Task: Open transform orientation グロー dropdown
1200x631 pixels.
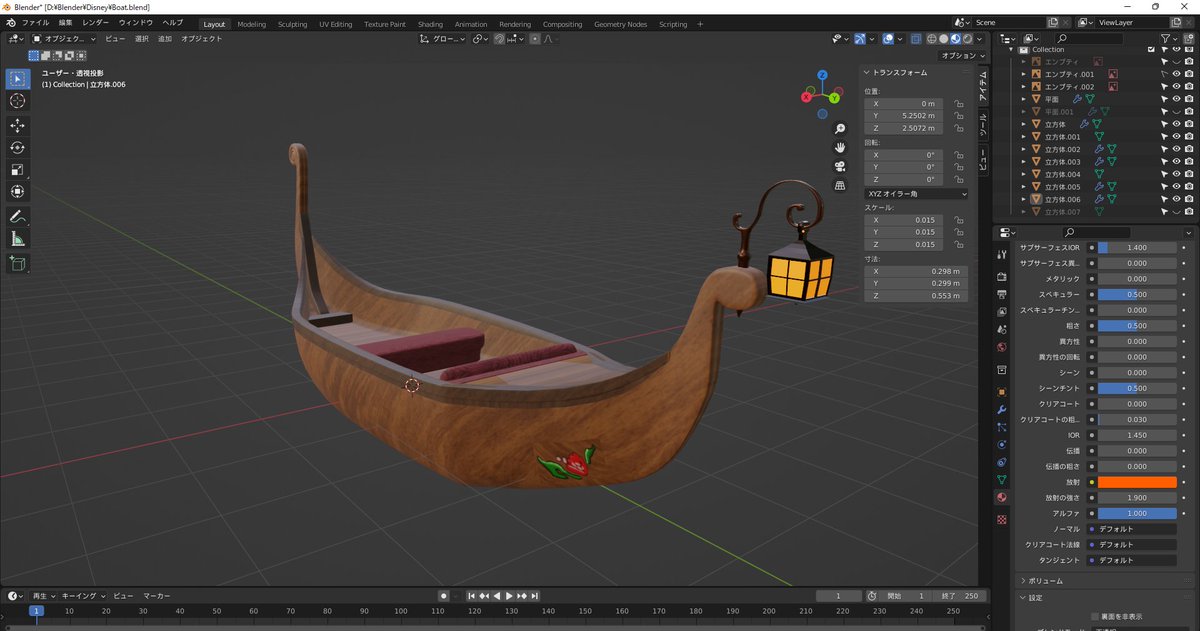Action: (x=443, y=39)
